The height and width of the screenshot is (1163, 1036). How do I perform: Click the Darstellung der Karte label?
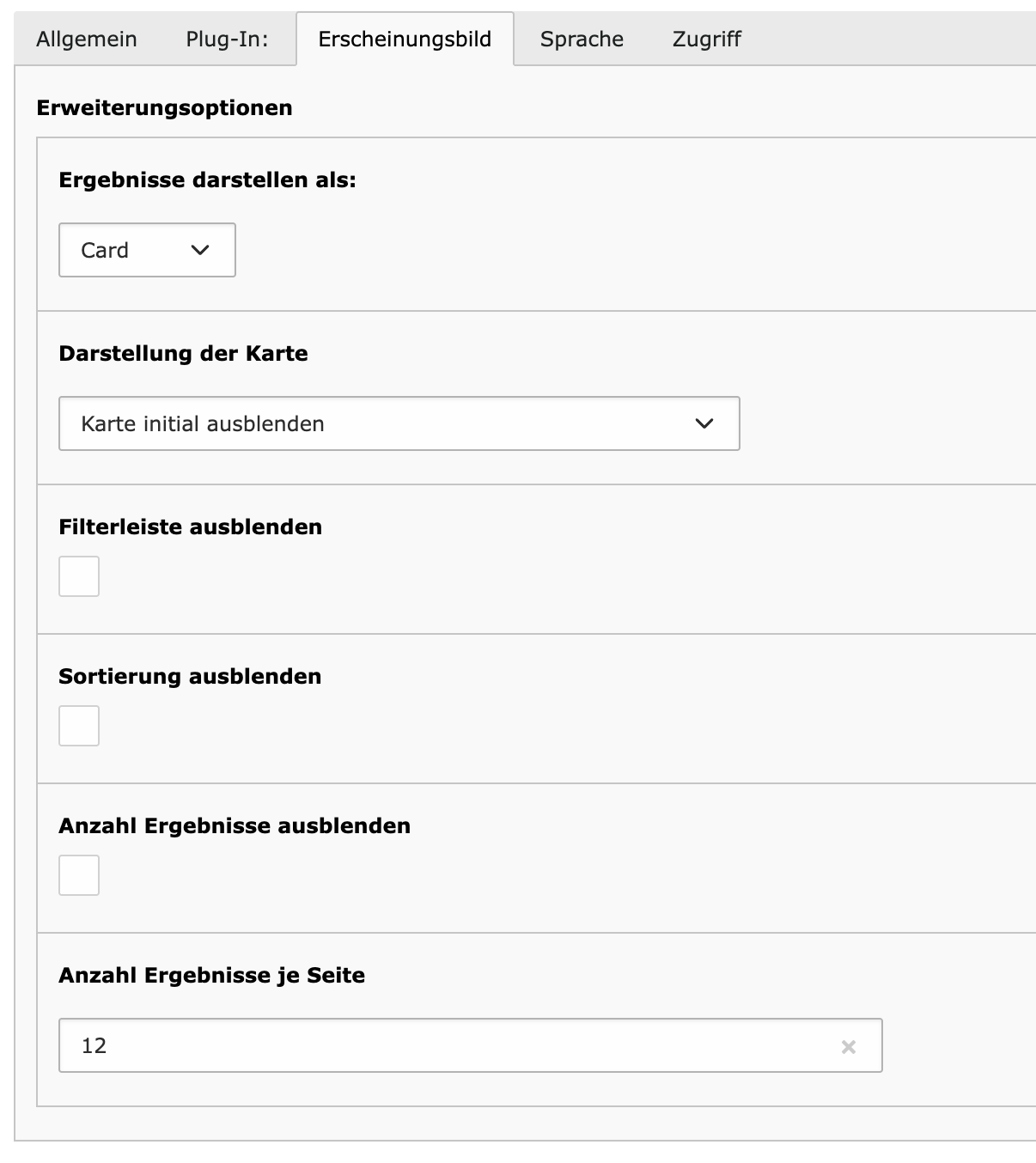(x=183, y=354)
